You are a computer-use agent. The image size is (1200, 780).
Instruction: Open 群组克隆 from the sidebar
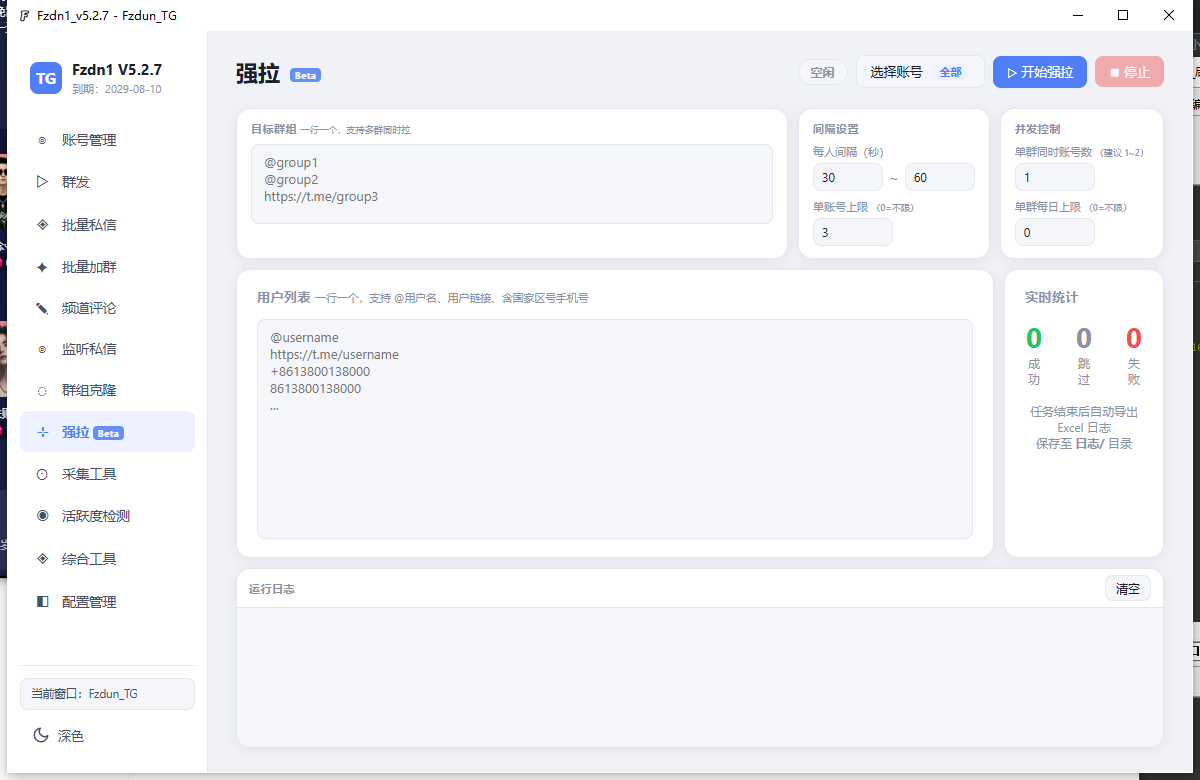[107, 391]
